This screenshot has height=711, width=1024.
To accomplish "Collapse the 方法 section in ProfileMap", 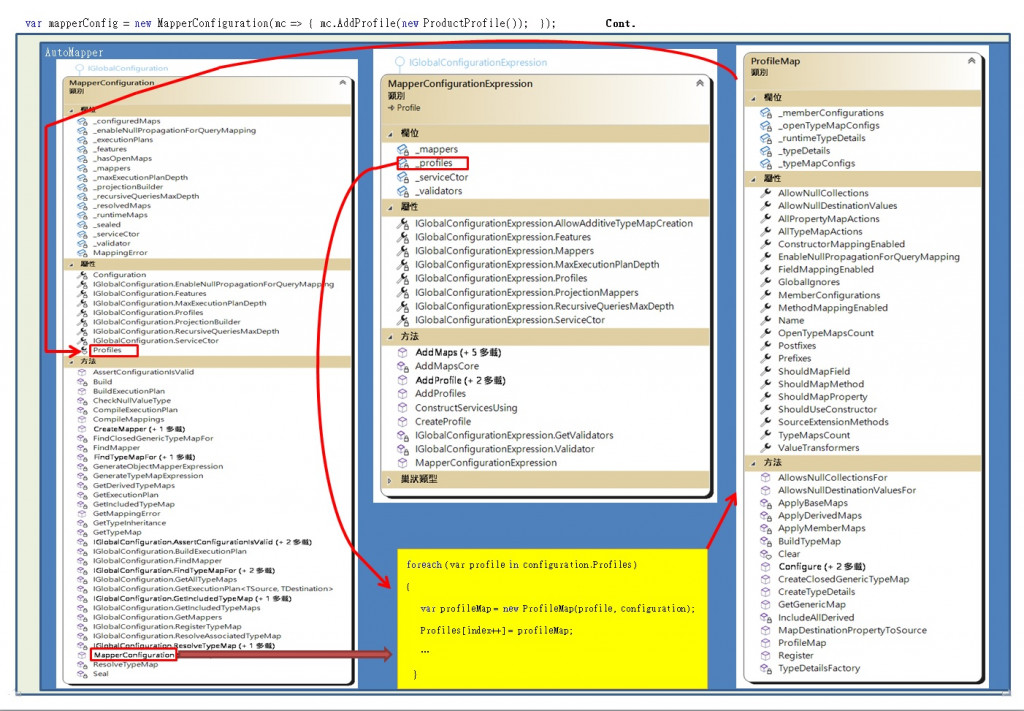I will coord(753,463).
